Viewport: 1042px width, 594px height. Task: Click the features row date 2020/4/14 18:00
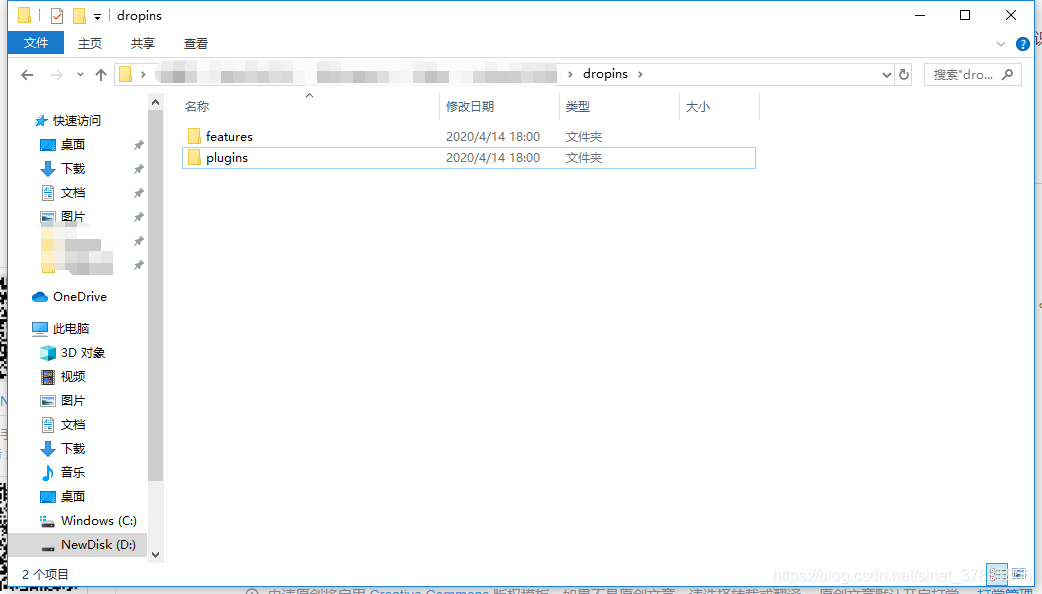click(492, 136)
